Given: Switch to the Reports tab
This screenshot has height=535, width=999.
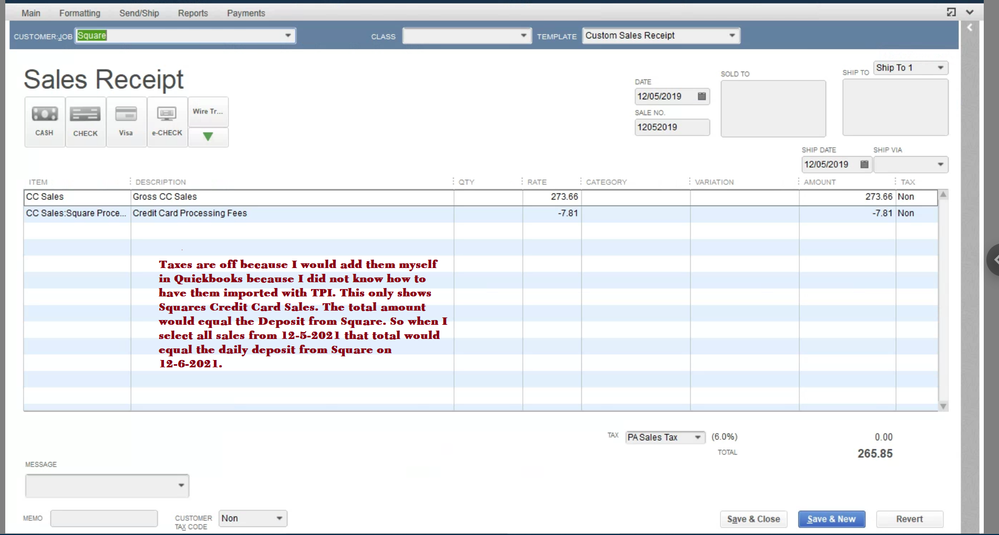Looking at the screenshot, I should (x=193, y=13).
